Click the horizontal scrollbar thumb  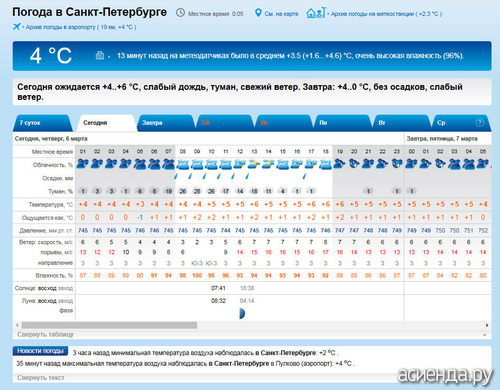point(109,325)
